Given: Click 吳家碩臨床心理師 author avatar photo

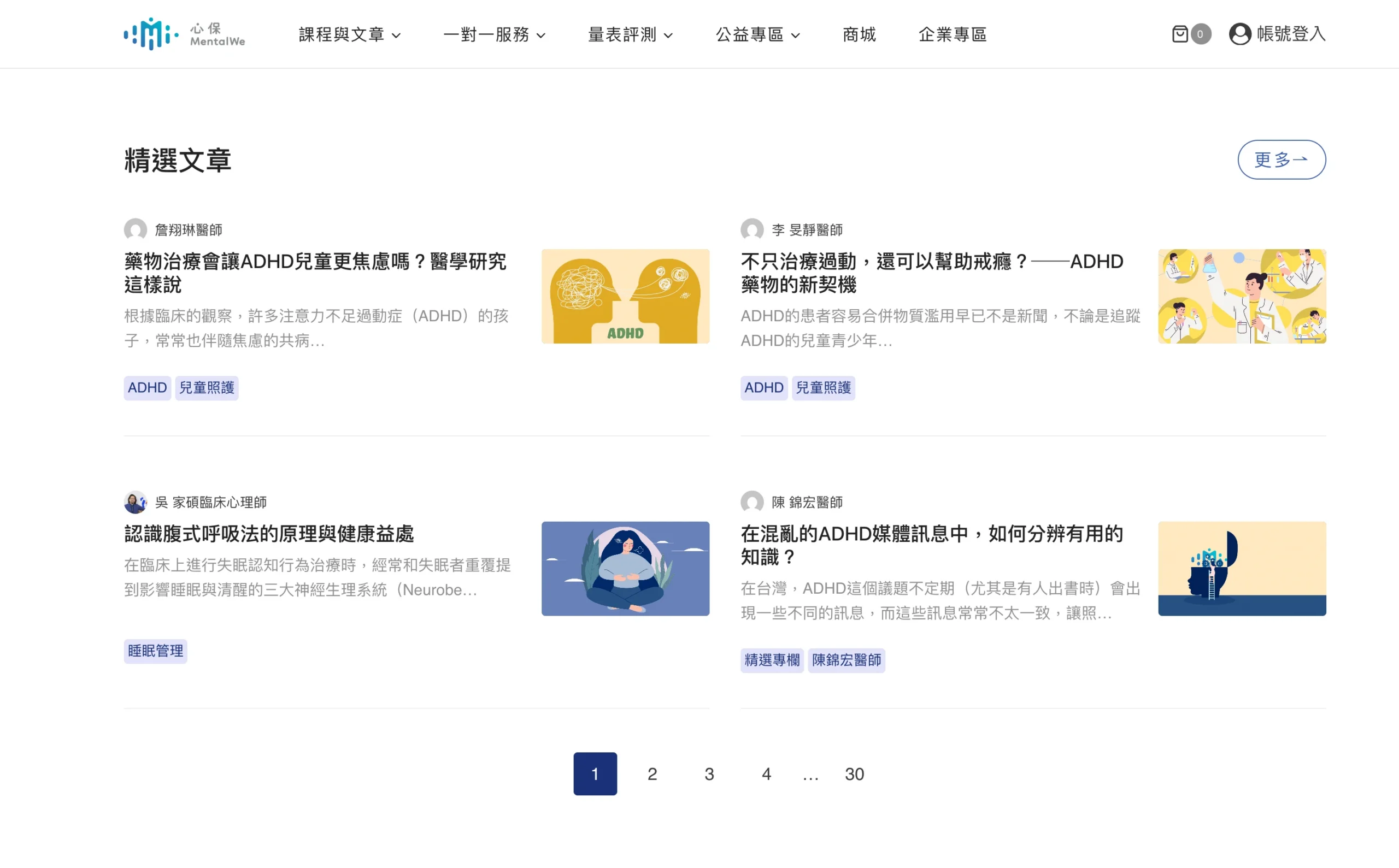Looking at the screenshot, I should [136, 503].
